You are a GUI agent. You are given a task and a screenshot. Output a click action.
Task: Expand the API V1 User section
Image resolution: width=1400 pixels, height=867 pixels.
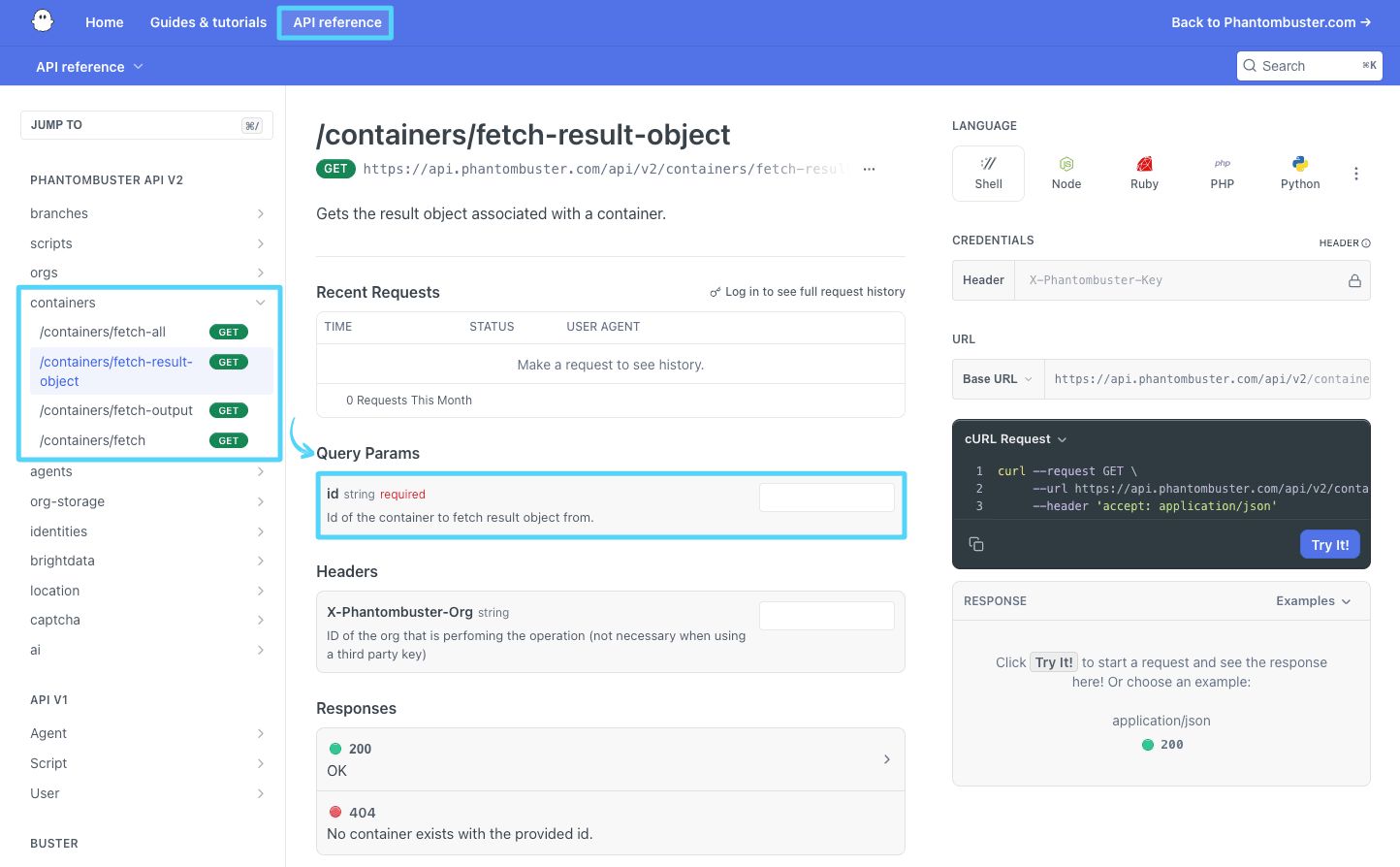coord(261,793)
